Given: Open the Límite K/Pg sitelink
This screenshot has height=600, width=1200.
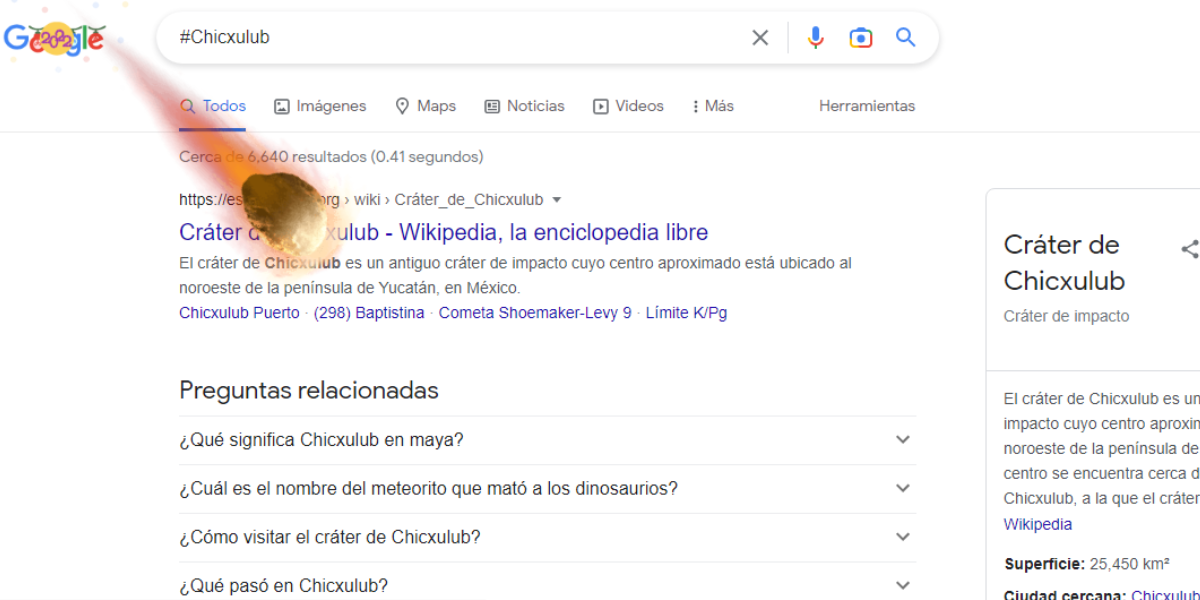Looking at the screenshot, I should [x=686, y=313].
